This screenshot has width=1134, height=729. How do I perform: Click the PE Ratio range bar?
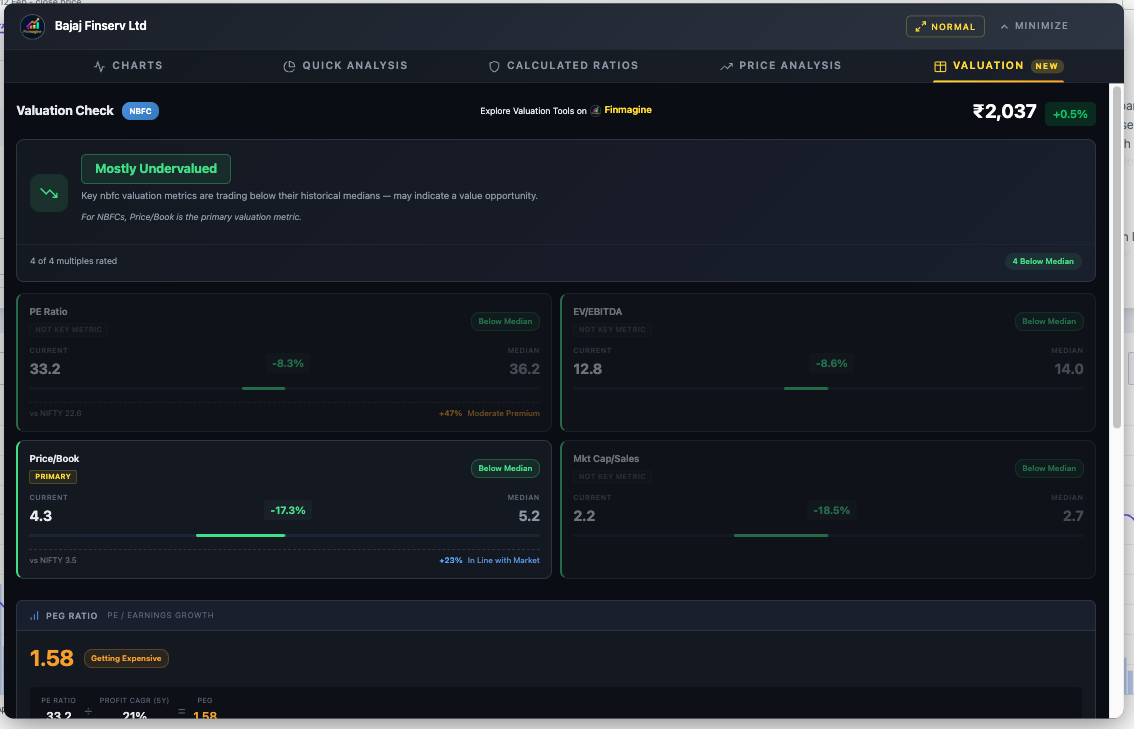click(264, 388)
